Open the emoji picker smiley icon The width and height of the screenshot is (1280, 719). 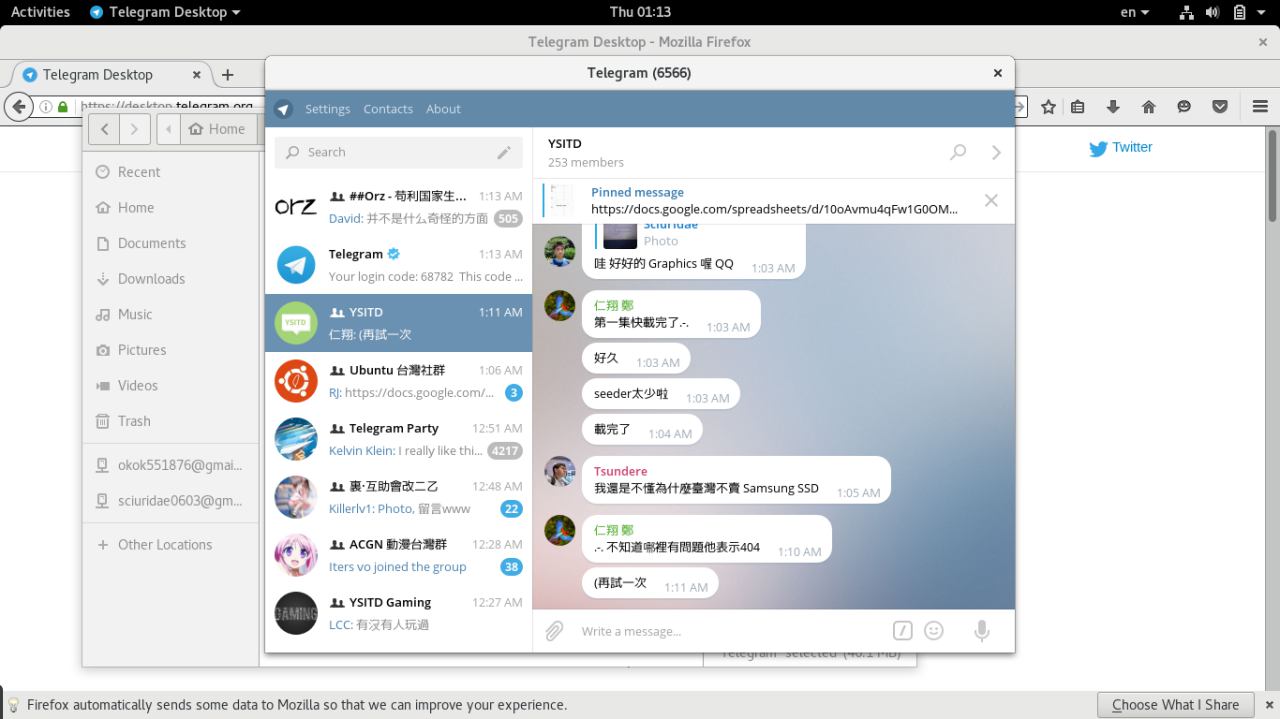pyautogui.click(x=934, y=631)
